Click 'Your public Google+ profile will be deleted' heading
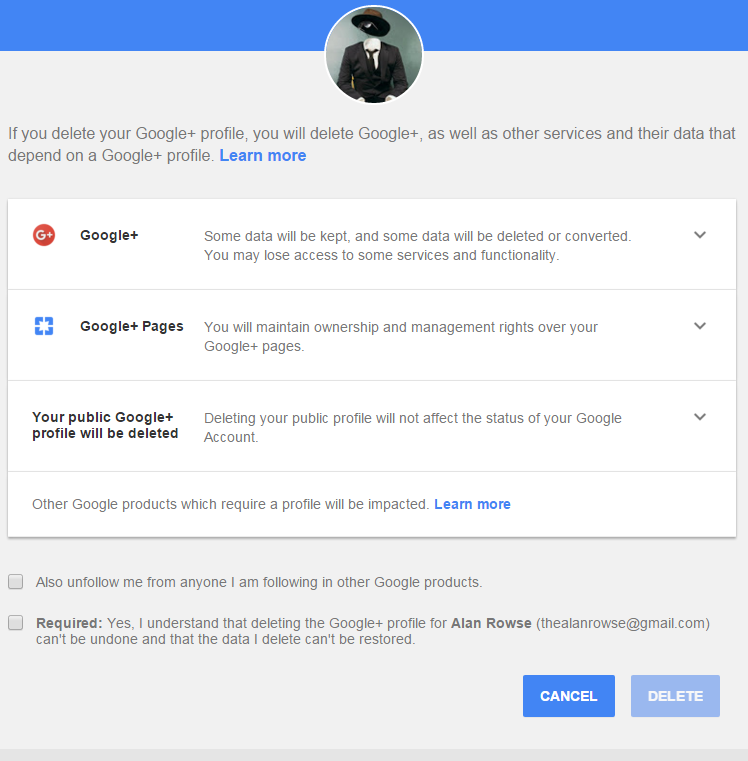Screen dimensions: 748x761 105,425
